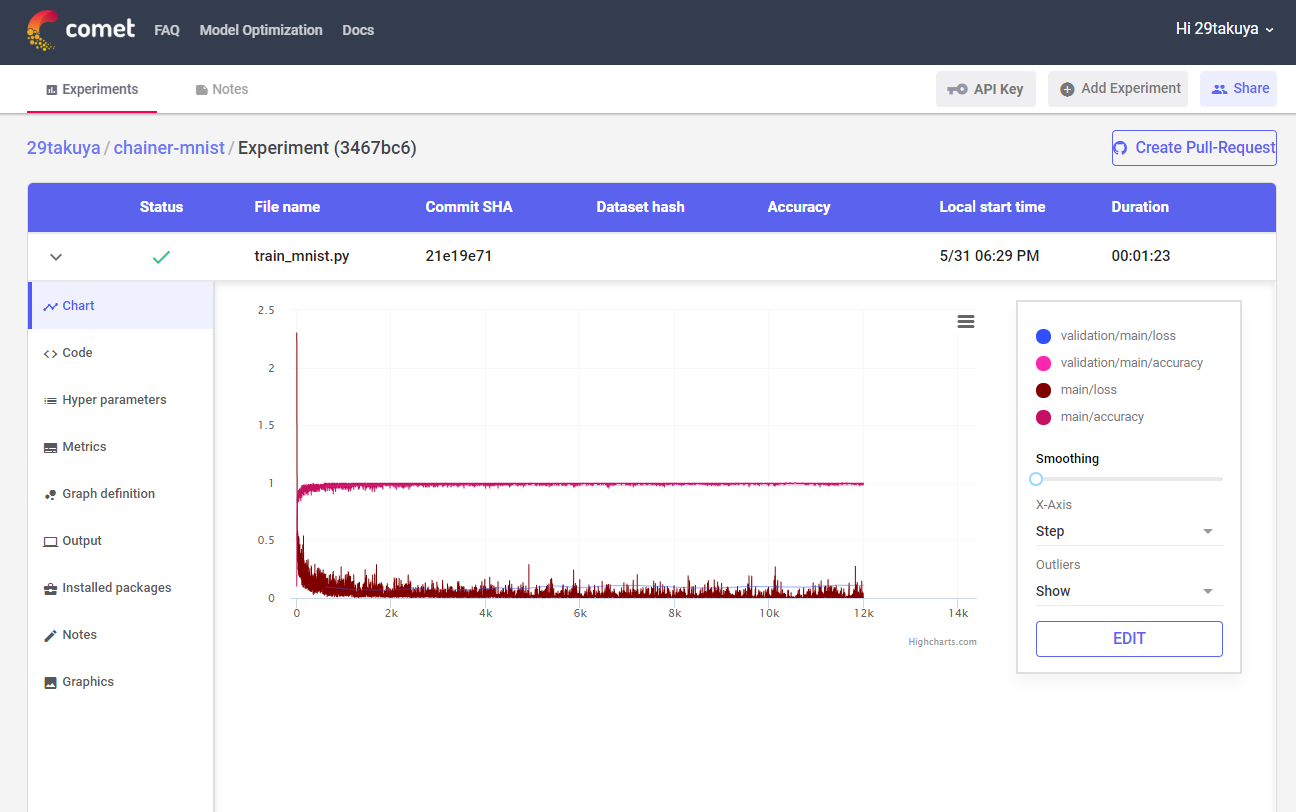Change the Outliers setting dropdown

tap(1128, 591)
